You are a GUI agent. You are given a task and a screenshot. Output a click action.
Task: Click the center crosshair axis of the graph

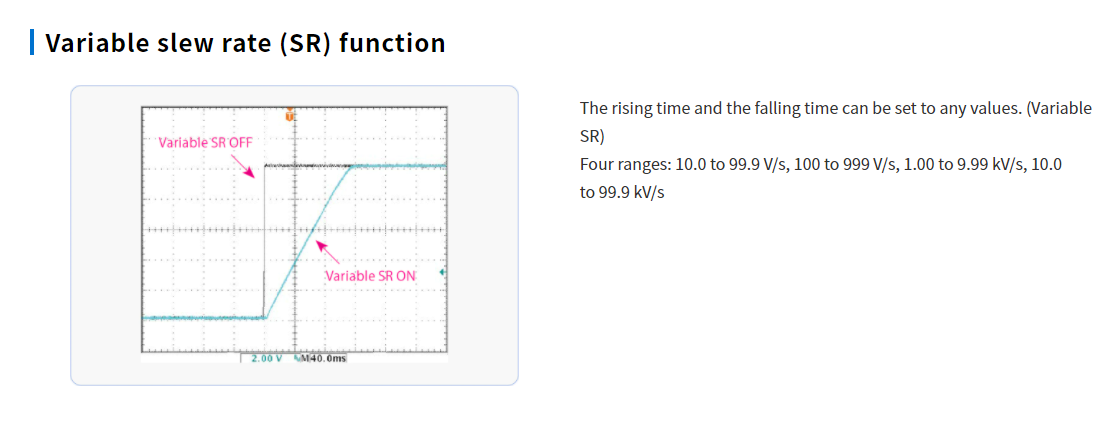tap(294, 229)
